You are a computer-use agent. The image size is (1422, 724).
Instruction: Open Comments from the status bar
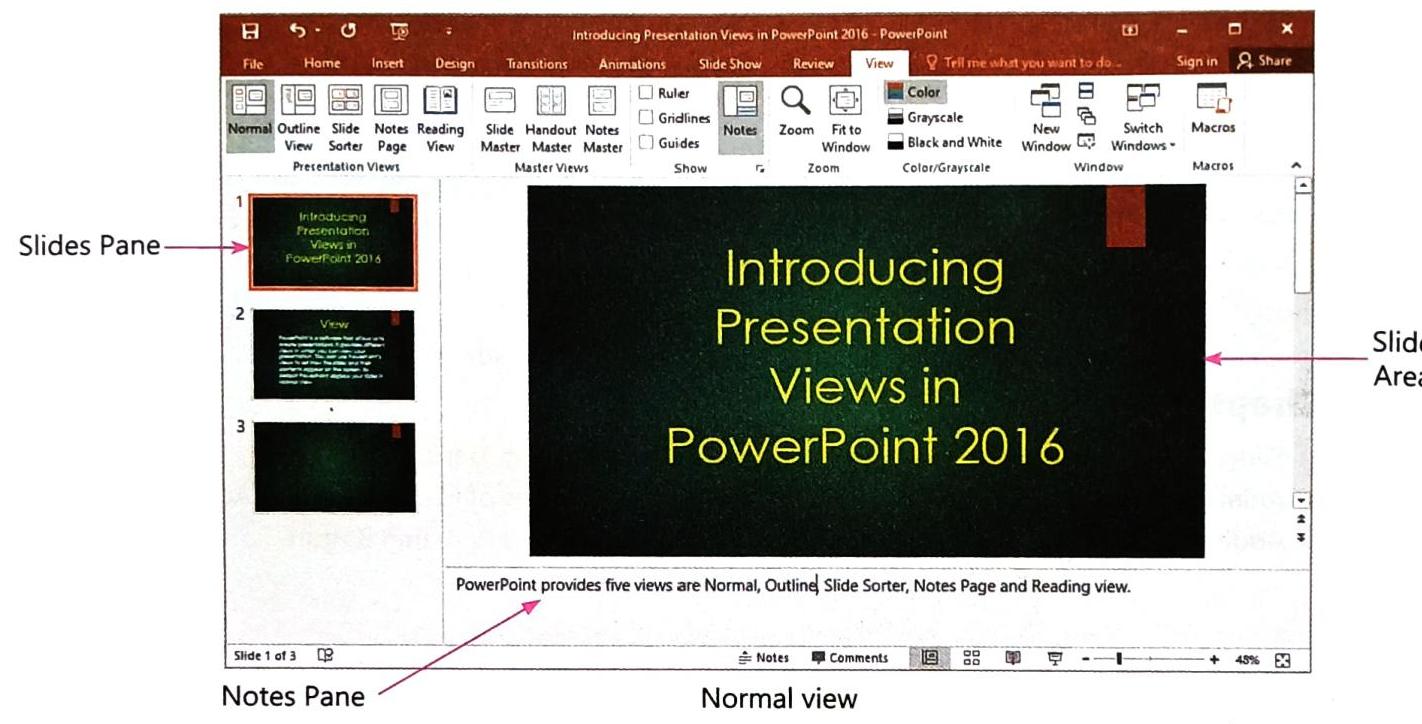click(x=849, y=658)
